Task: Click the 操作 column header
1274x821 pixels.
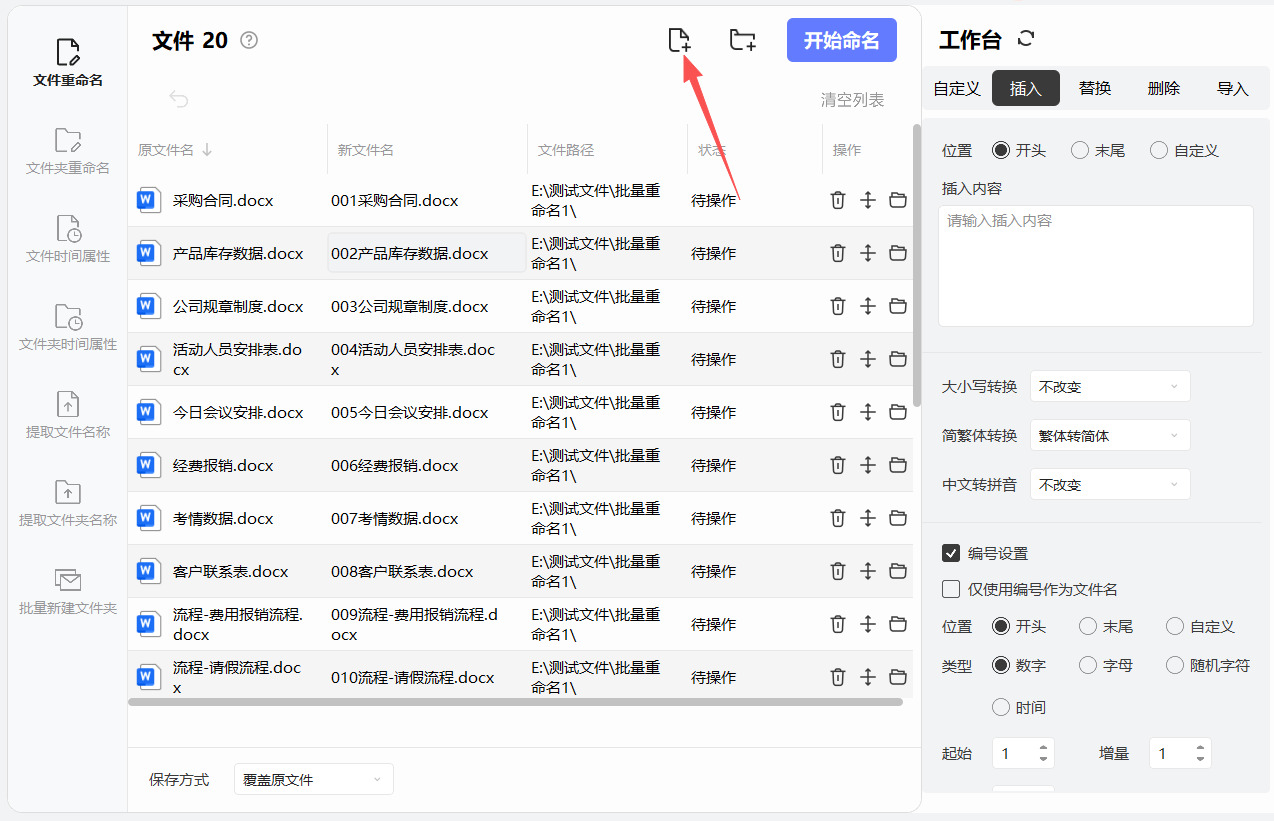Action: click(x=847, y=150)
